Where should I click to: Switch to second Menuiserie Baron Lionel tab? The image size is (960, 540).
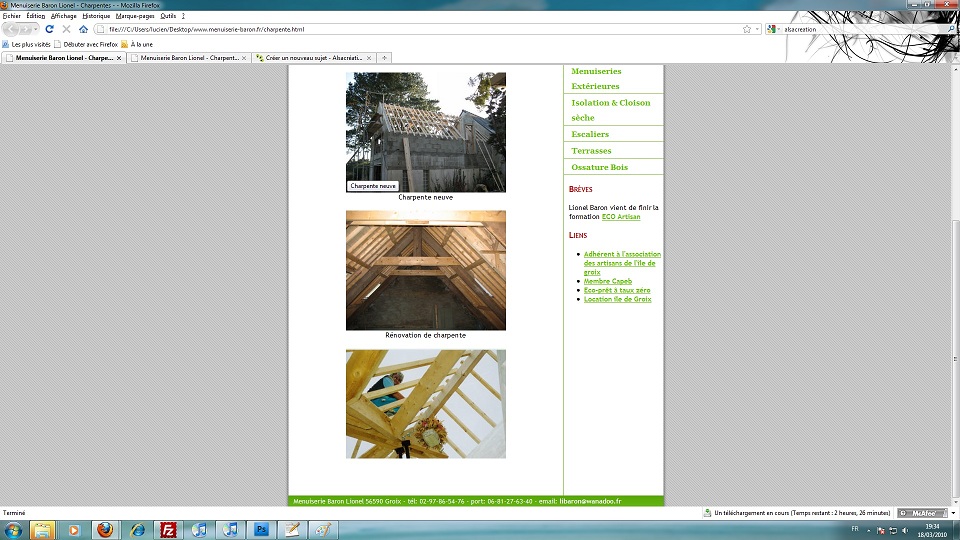189,58
